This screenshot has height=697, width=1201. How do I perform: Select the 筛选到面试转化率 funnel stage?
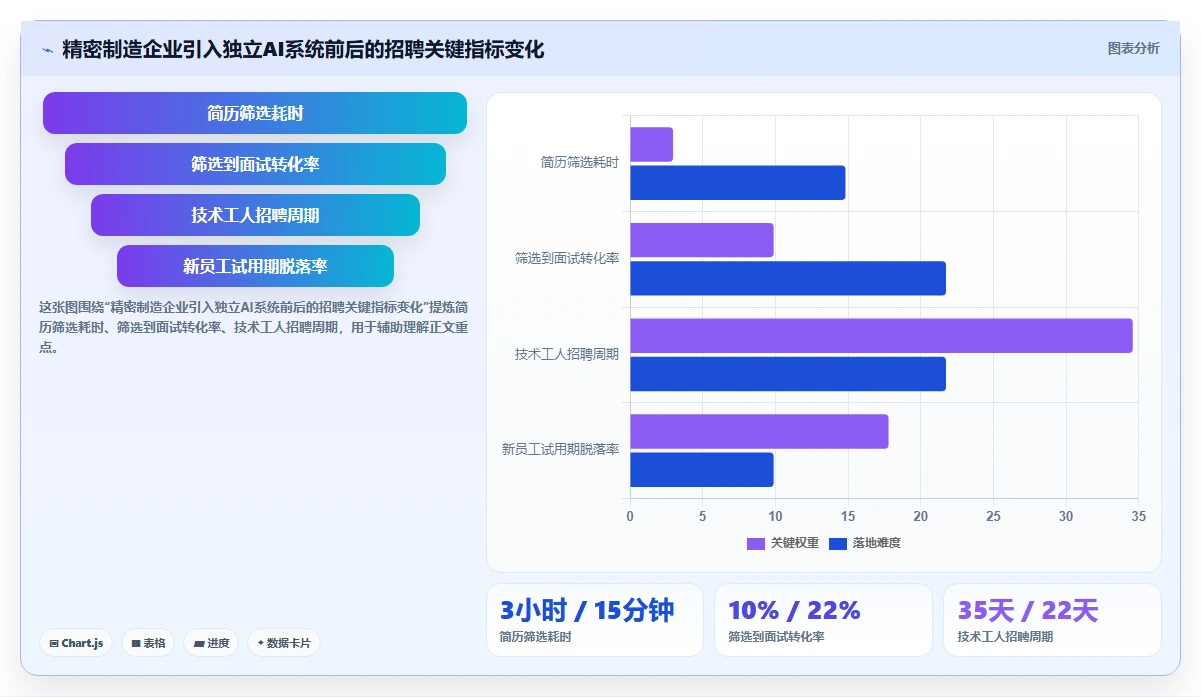[255, 164]
